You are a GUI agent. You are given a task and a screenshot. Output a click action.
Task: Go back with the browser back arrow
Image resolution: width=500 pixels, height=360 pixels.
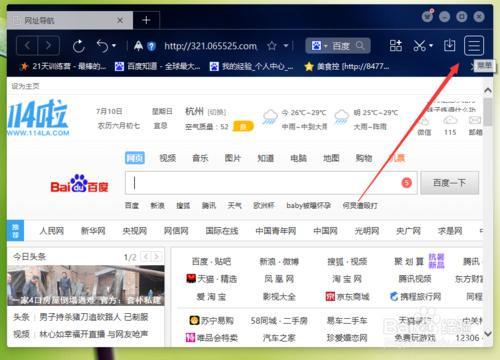pyautogui.click(x=27, y=45)
